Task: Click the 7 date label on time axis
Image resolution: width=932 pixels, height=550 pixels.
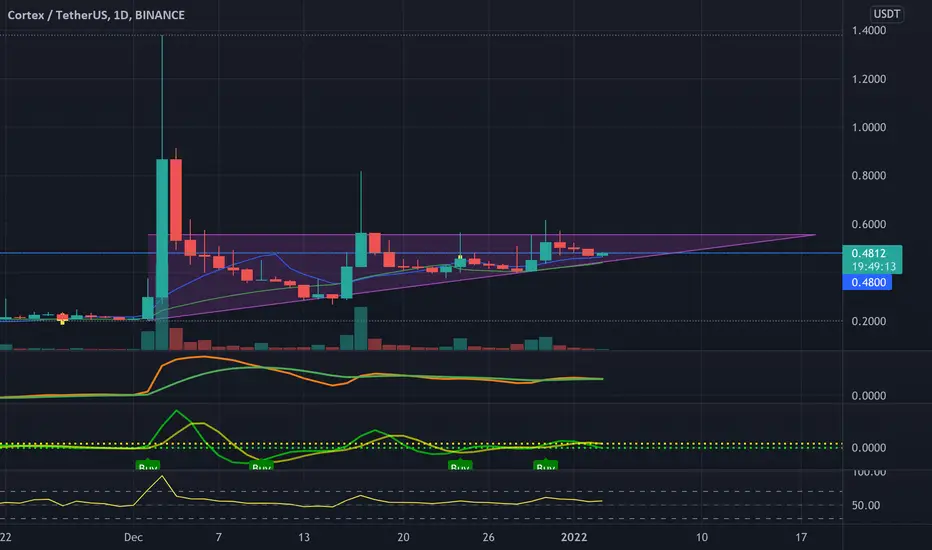Action: coord(219,538)
